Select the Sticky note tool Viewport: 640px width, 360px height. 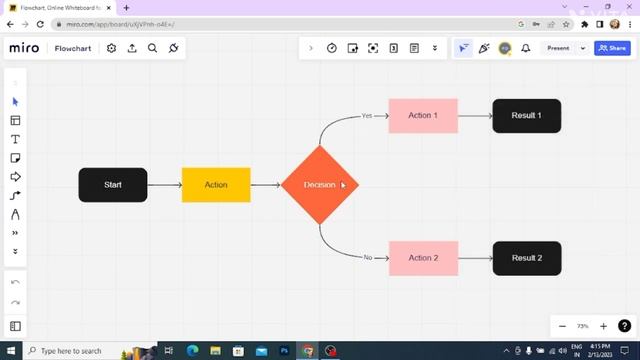point(15,158)
